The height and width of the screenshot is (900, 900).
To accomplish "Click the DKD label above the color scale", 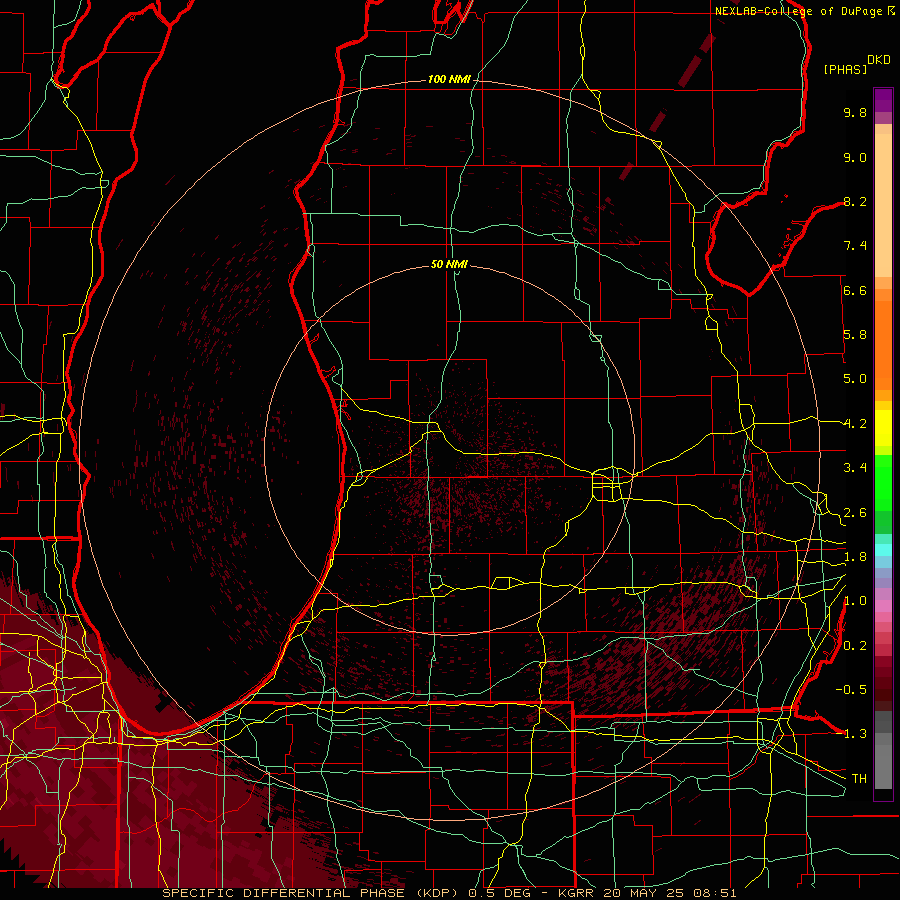I will tap(879, 60).
